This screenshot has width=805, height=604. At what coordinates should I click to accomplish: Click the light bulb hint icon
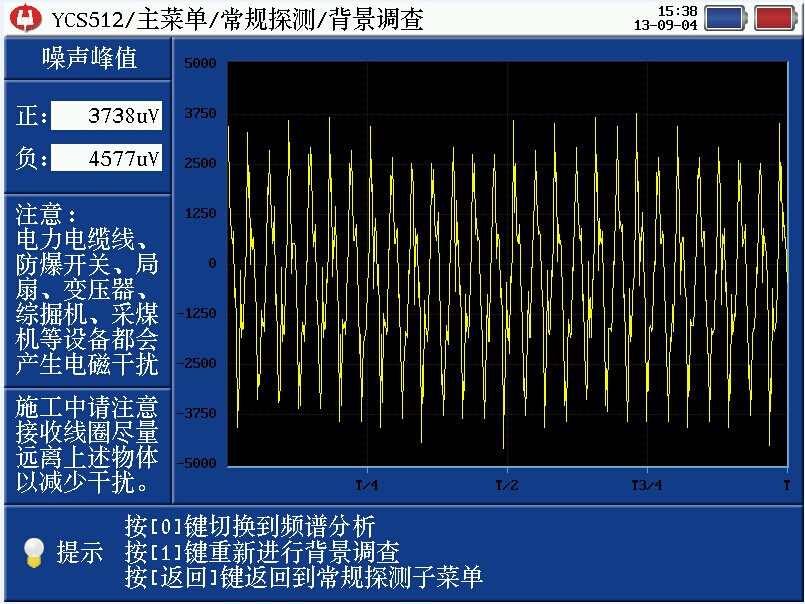tap(34, 551)
